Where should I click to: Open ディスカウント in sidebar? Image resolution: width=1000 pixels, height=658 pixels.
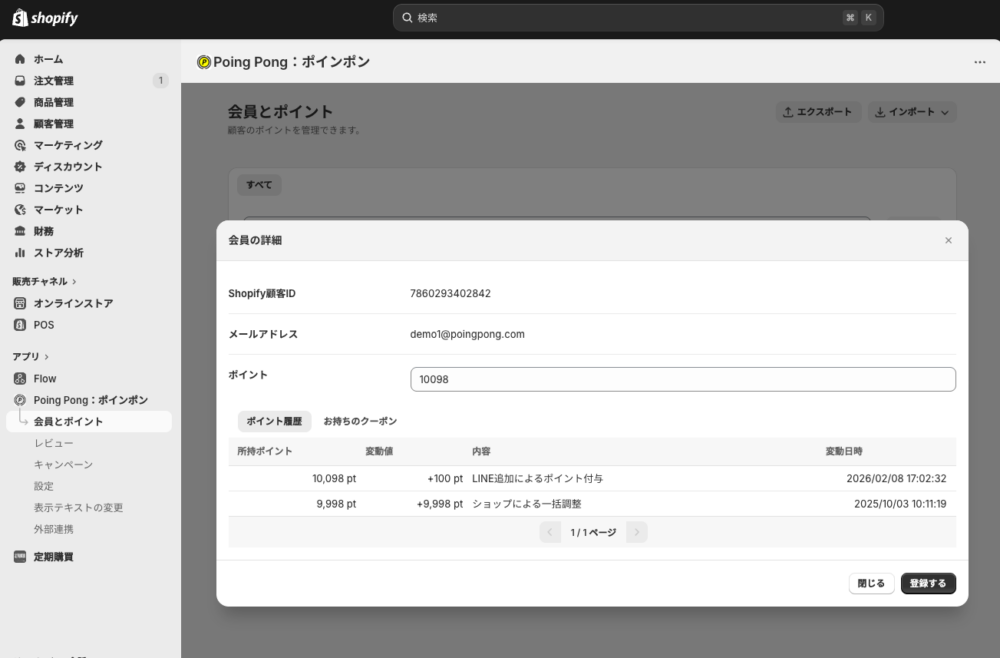(x=67, y=167)
